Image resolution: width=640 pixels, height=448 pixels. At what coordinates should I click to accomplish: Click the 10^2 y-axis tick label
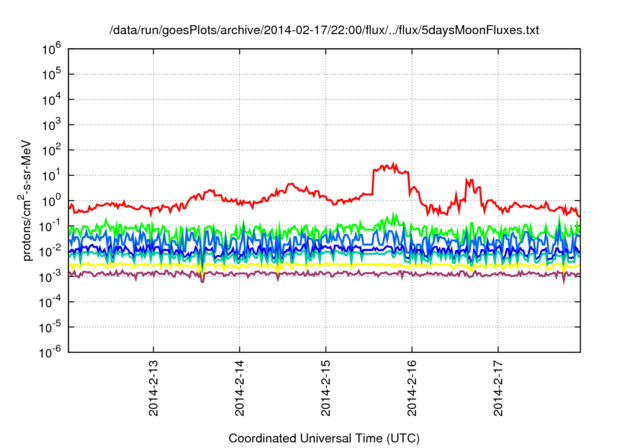coord(51,151)
